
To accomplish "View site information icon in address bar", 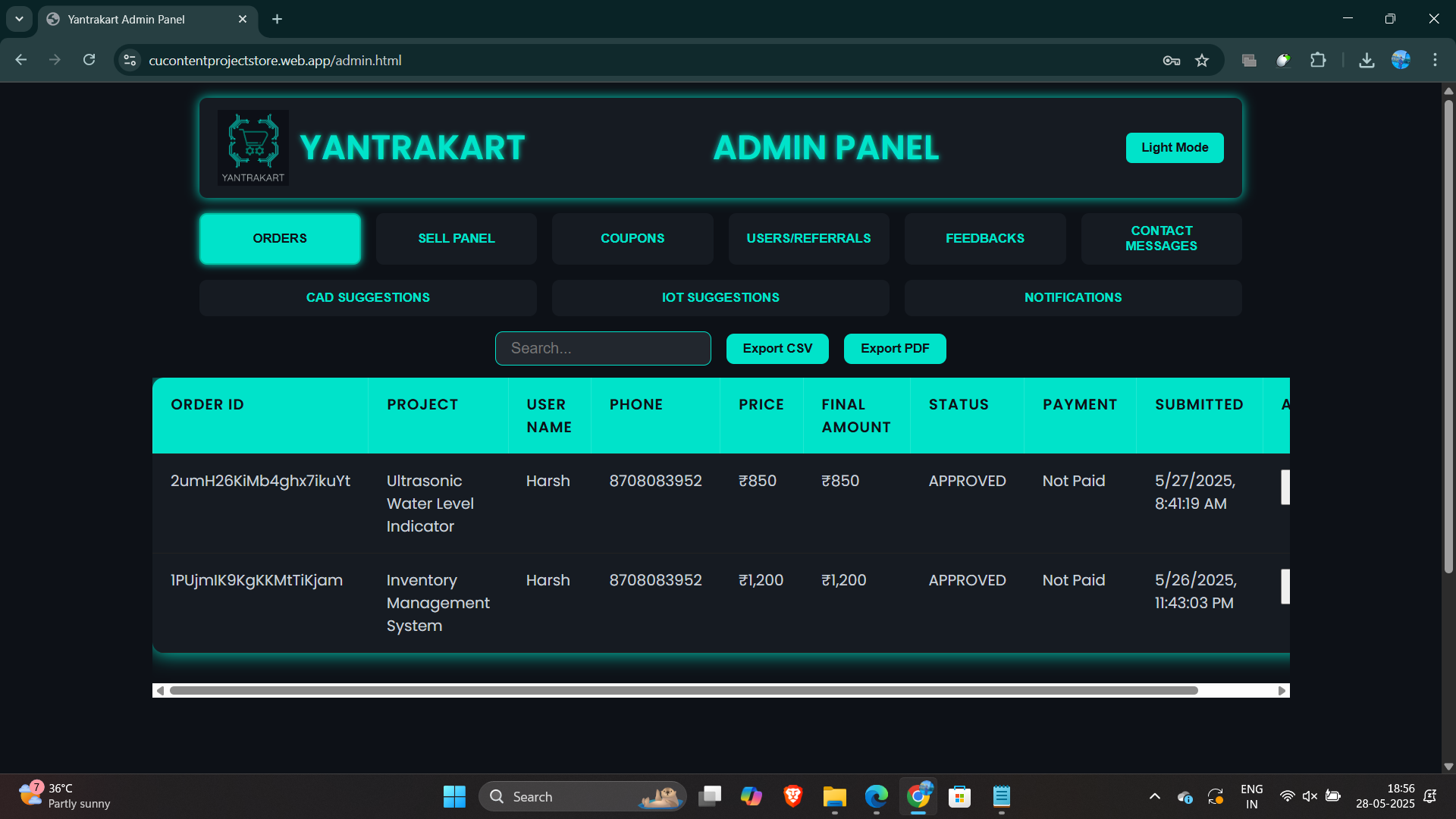I will [130, 61].
